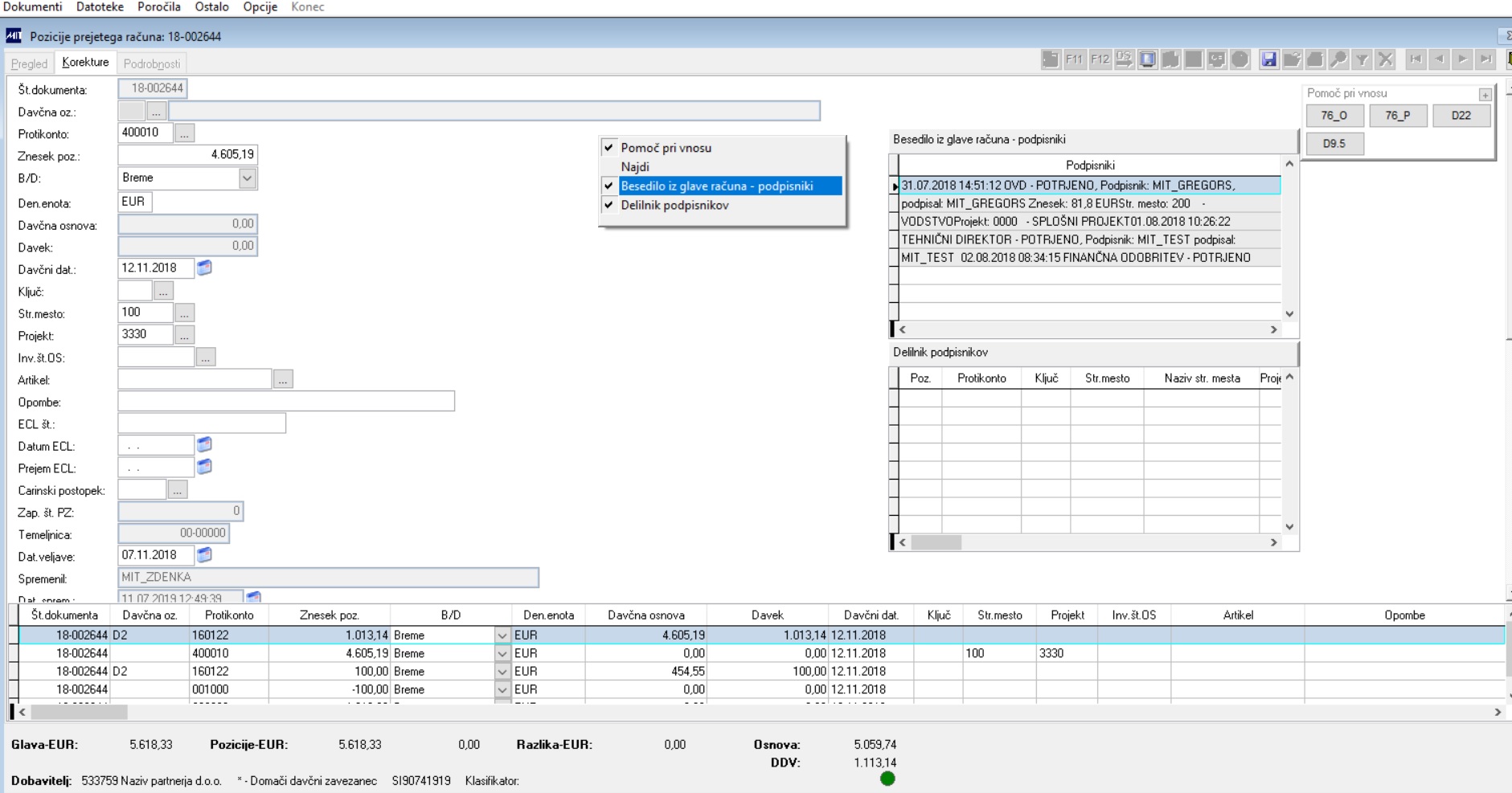Switch to the Pregled tab

30,63
